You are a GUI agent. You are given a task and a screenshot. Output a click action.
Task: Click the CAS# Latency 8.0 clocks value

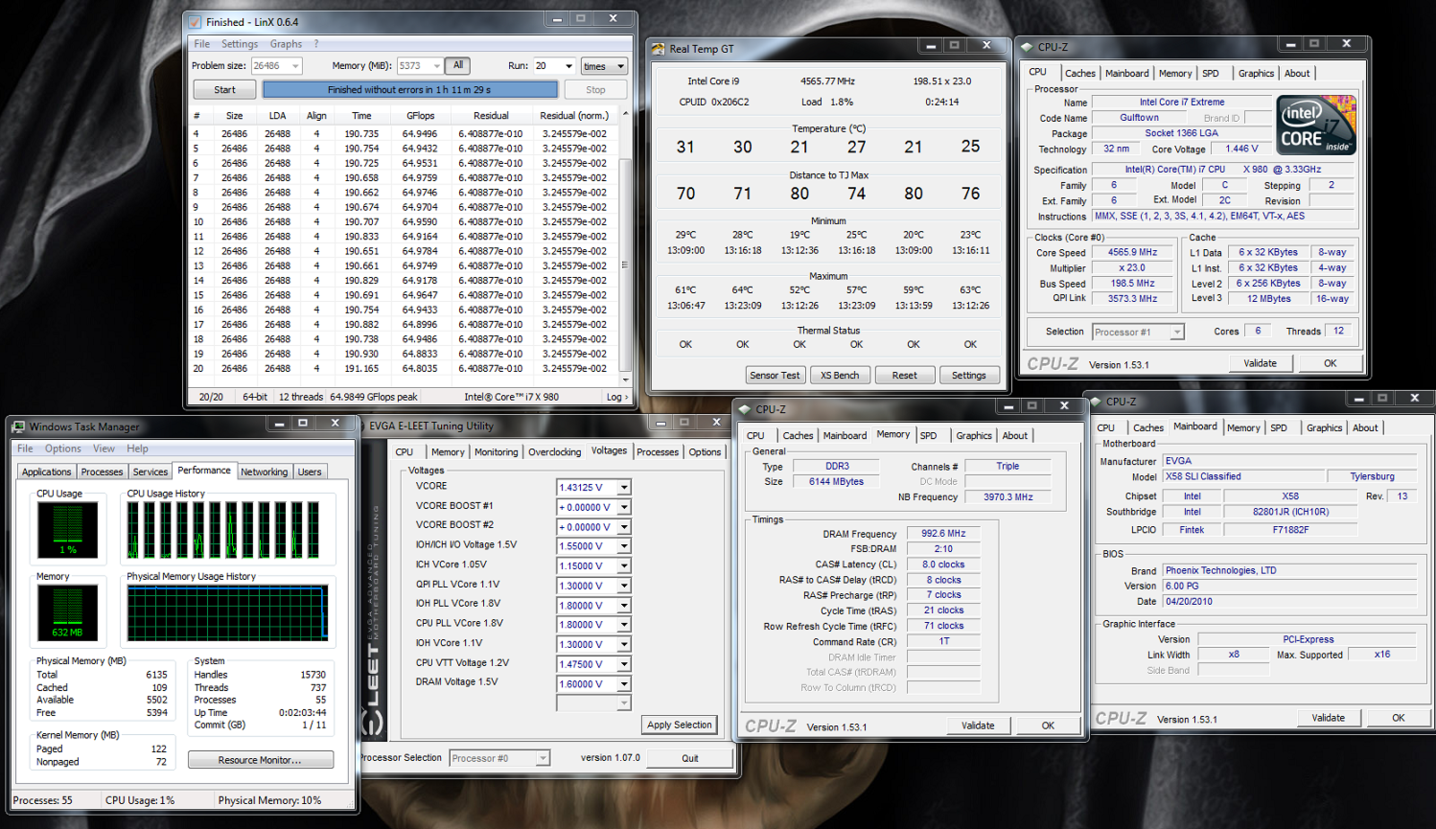[x=943, y=564]
